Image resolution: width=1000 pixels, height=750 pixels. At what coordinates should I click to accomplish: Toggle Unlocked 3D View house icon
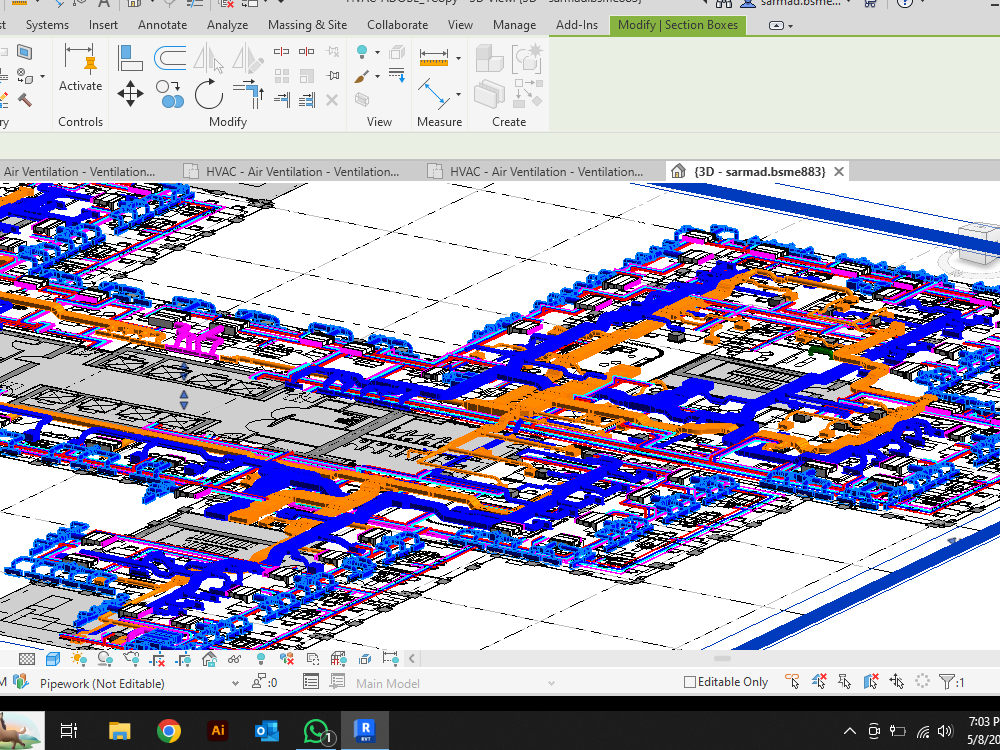[209, 659]
